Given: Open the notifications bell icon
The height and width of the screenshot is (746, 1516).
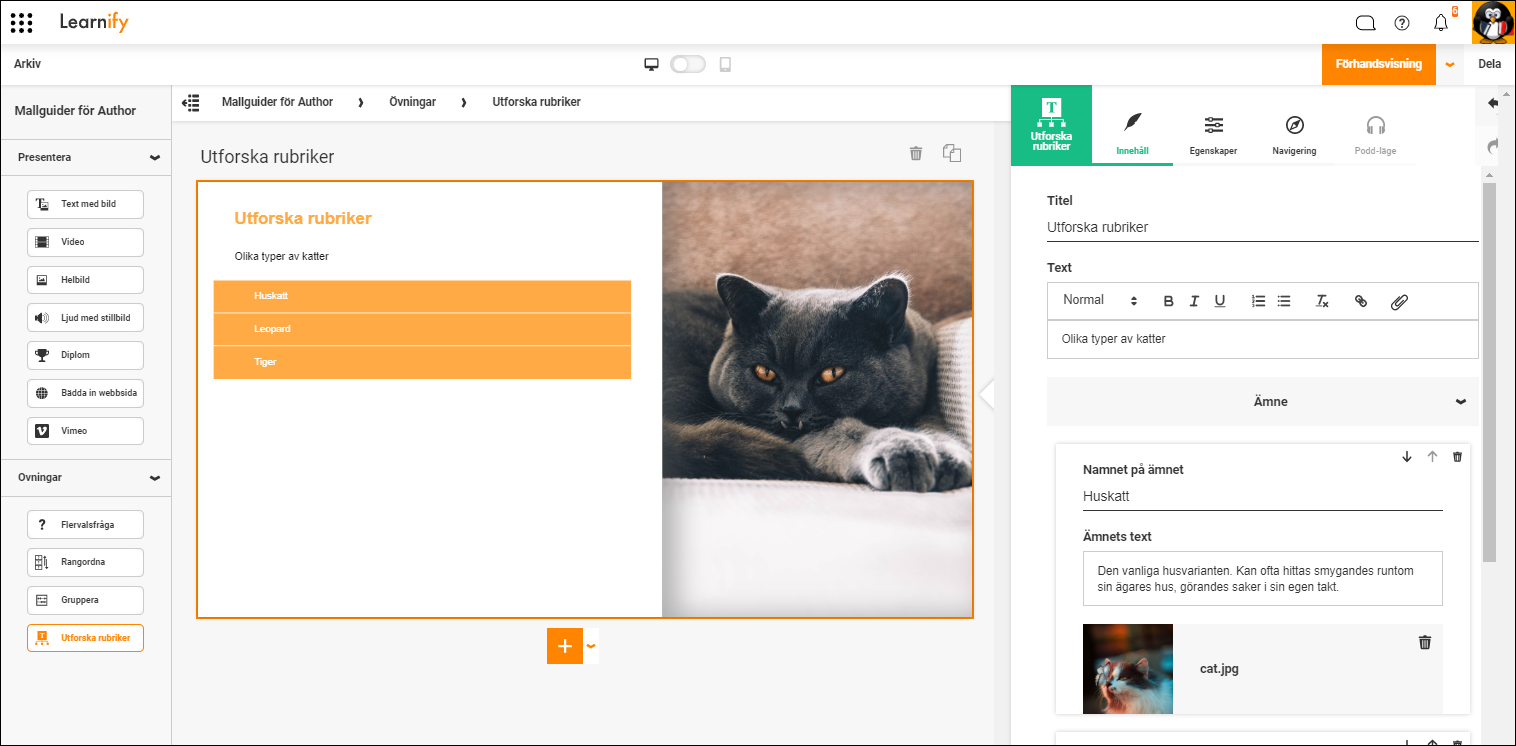Looking at the screenshot, I should [x=1440, y=23].
